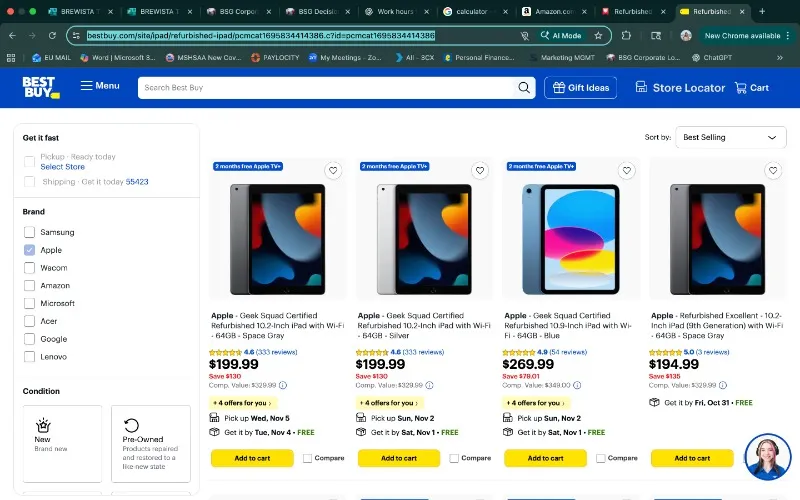Go to Best Buy home via logo
The height and width of the screenshot is (500, 800).
tap(41, 87)
